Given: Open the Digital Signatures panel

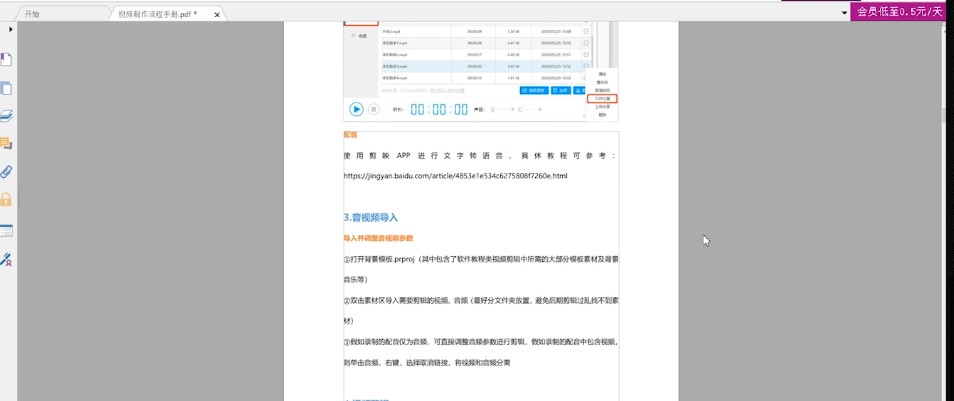Looking at the screenshot, I should click(7, 259).
